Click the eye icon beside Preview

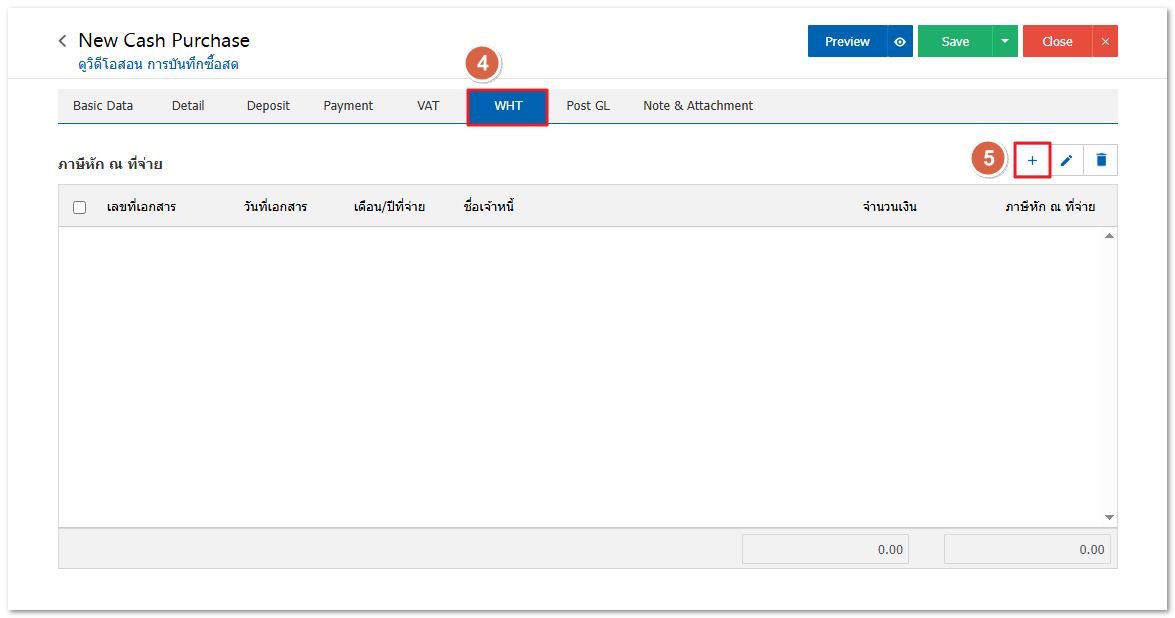click(x=900, y=42)
